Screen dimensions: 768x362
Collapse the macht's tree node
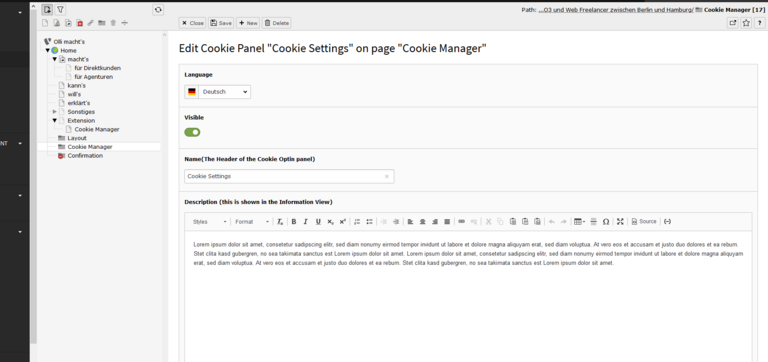coord(55,59)
